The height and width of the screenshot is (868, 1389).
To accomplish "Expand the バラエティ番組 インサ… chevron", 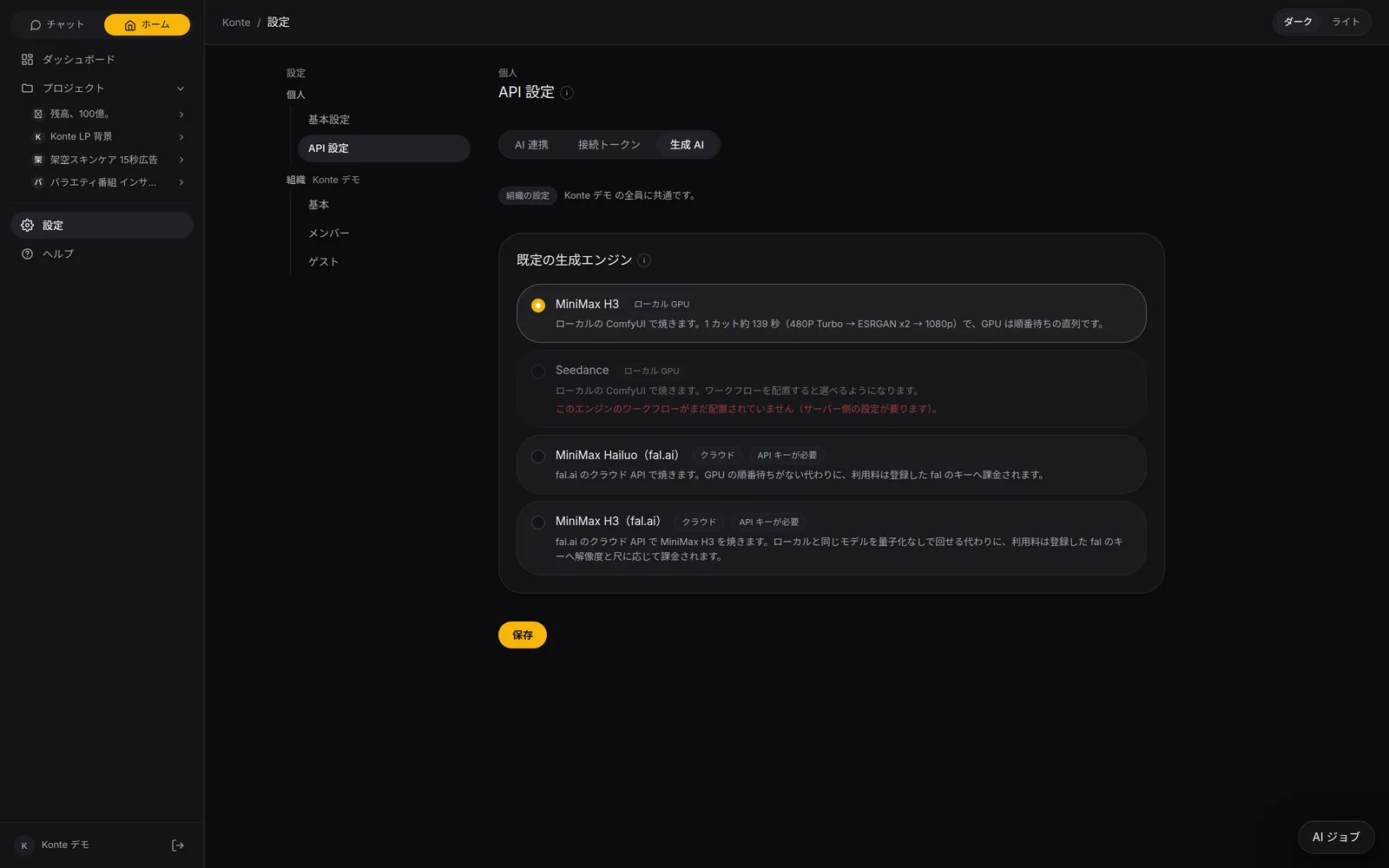I will [x=181, y=182].
